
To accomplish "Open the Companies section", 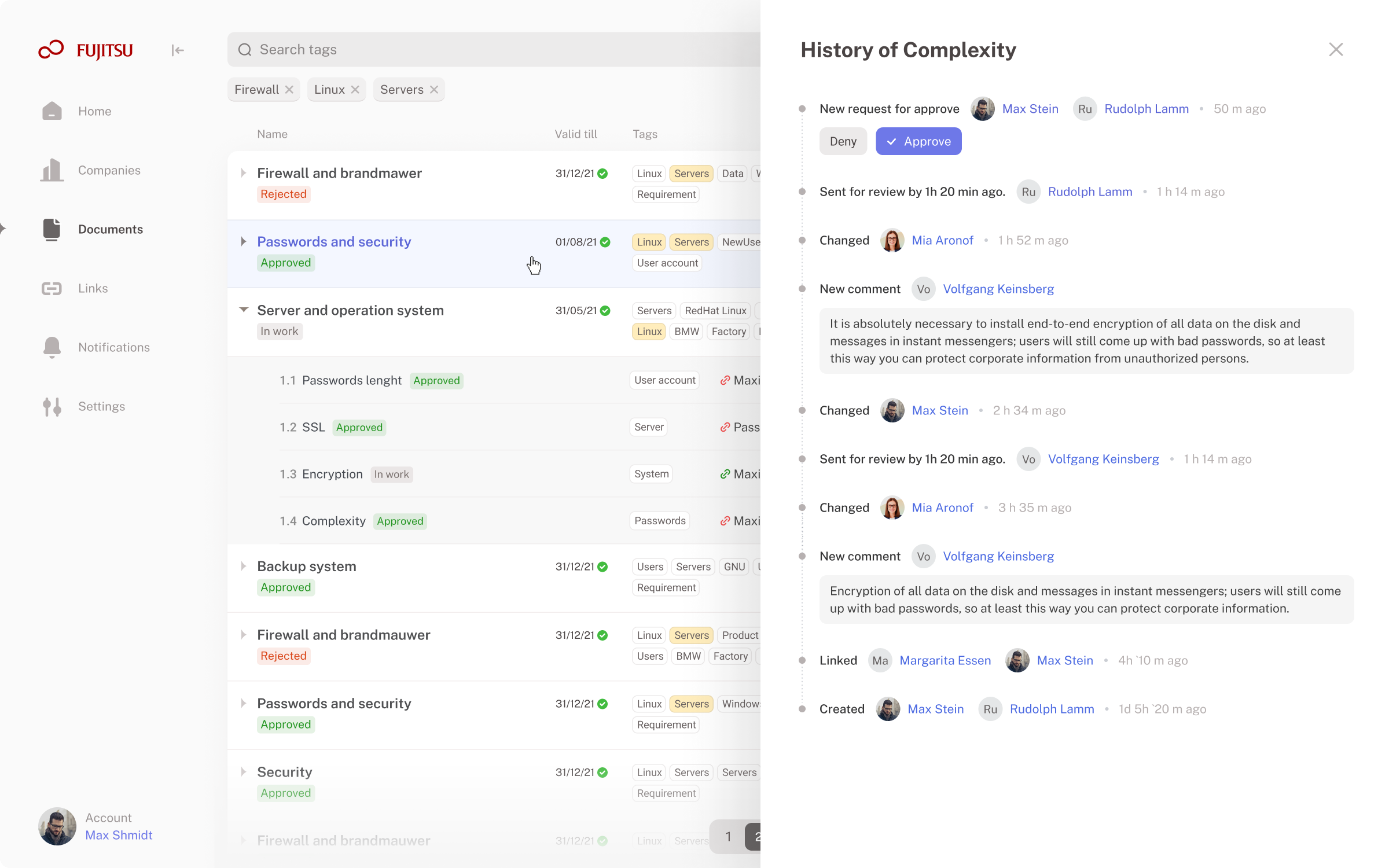I will click(109, 170).
